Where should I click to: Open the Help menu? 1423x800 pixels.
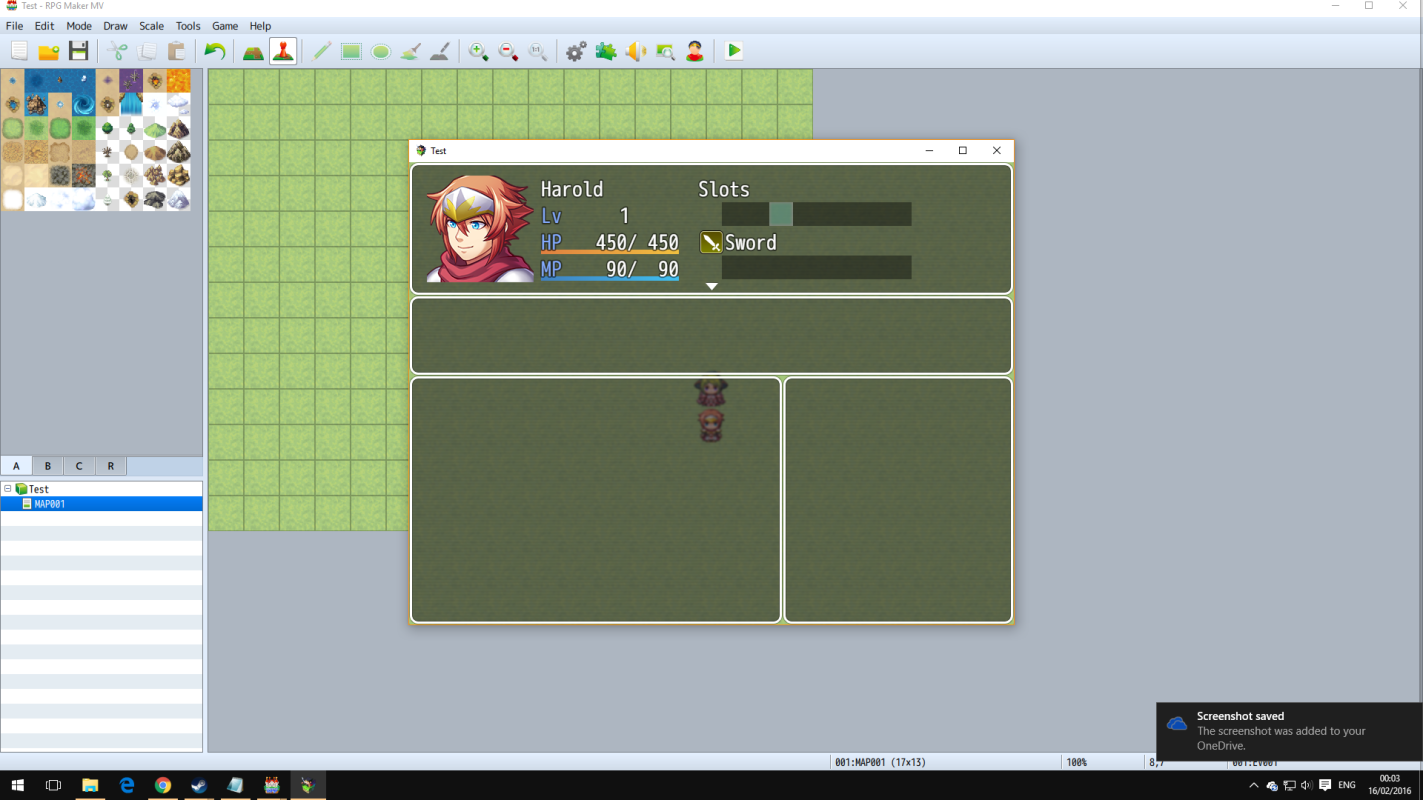pos(260,26)
